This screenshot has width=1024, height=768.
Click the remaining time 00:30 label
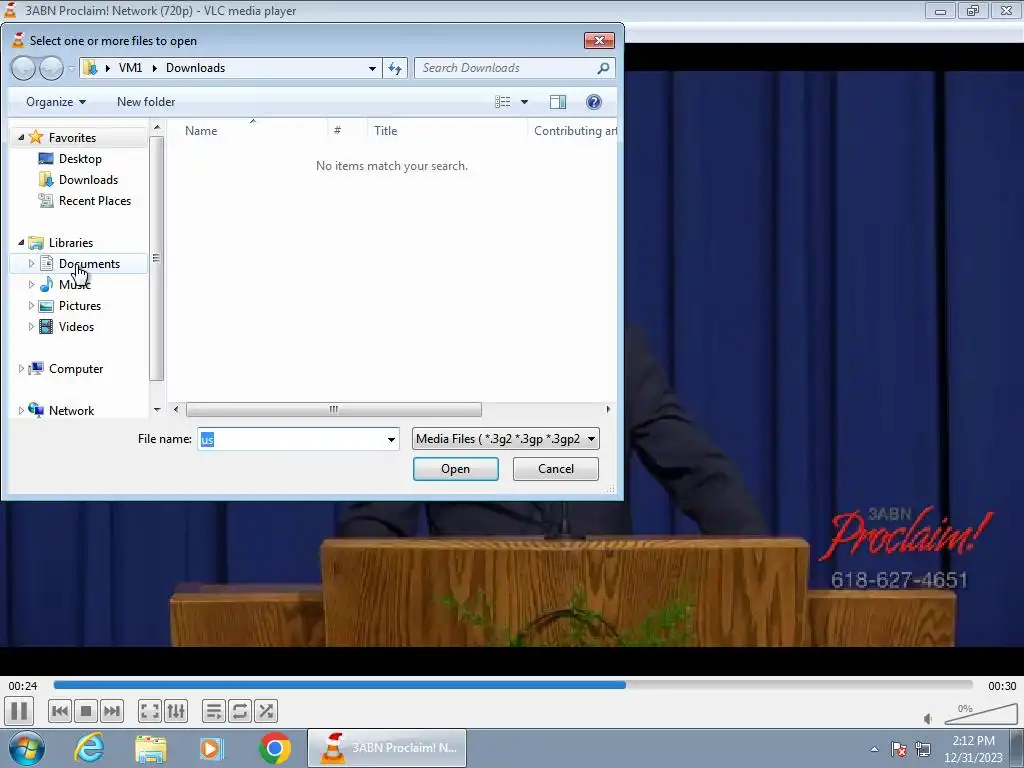coord(1002,686)
